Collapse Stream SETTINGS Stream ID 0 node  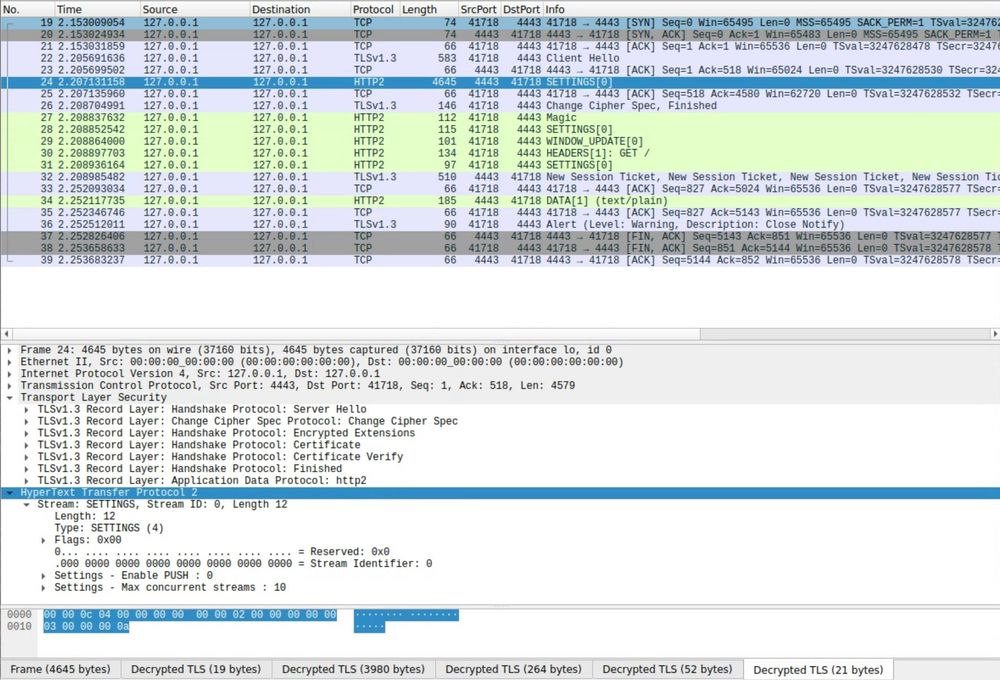pyautogui.click(x=27, y=505)
